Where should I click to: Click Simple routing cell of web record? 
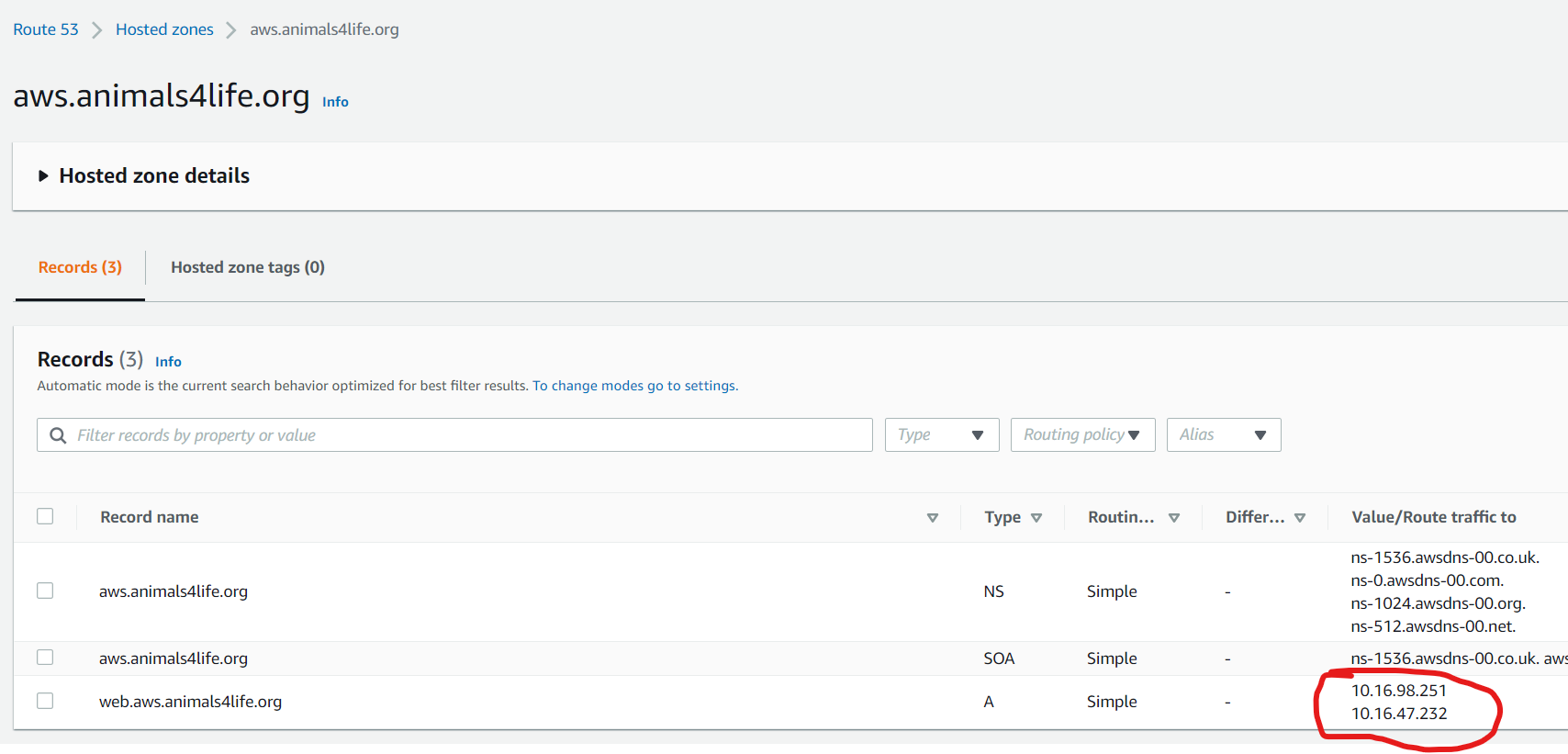tap(1112, 702)
